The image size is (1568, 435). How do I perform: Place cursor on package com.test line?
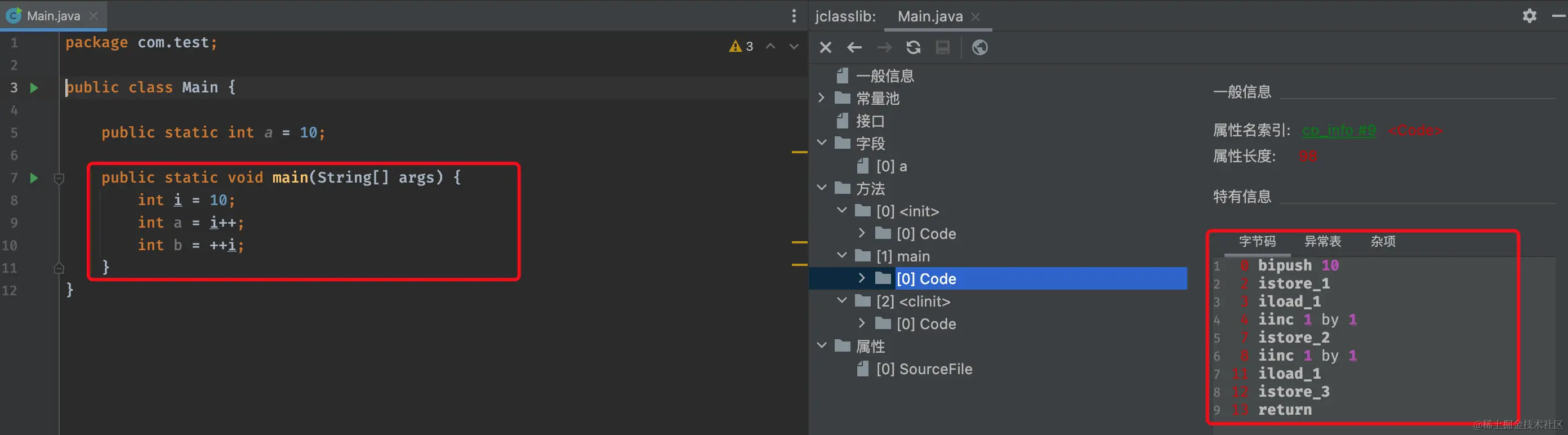(141, 43)
